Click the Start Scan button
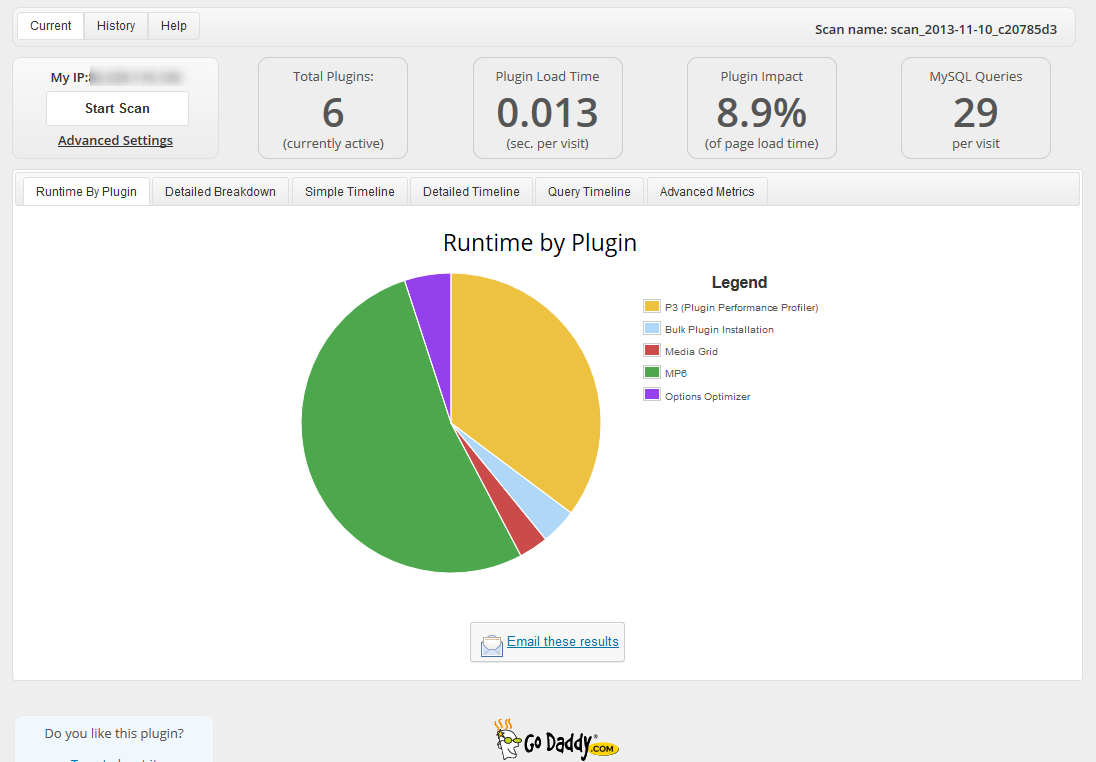 pyautogui.click(x=117, y=108)
